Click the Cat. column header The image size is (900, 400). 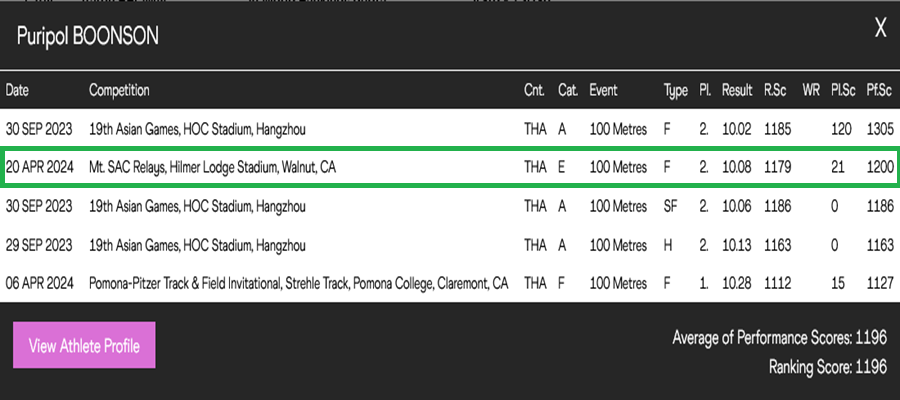(568, 90)
